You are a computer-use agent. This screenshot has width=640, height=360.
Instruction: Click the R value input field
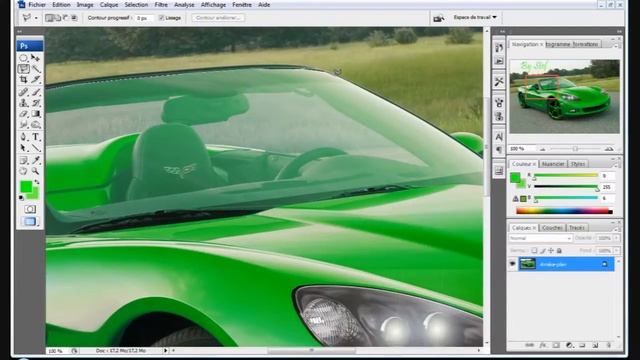607,176
